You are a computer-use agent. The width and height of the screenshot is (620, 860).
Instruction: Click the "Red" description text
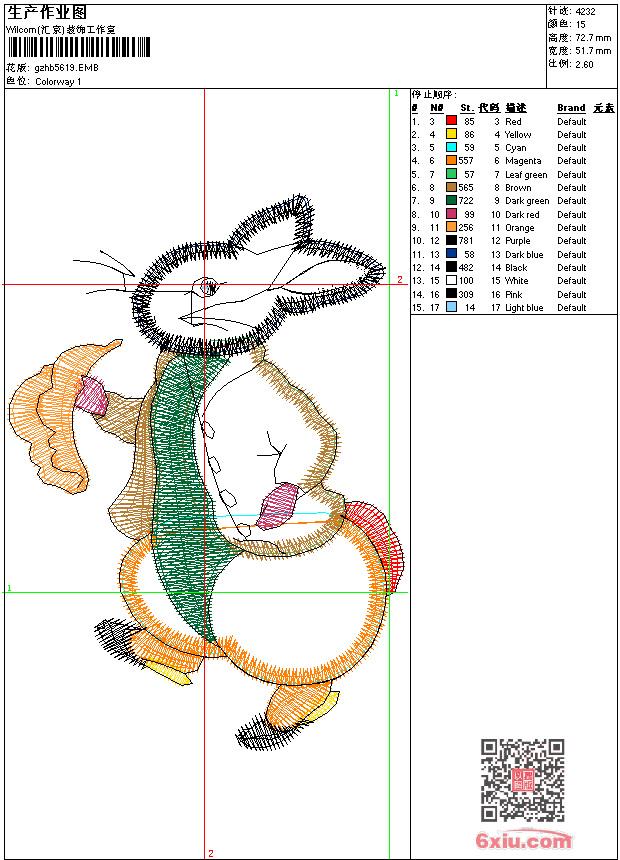pos(513,121)
